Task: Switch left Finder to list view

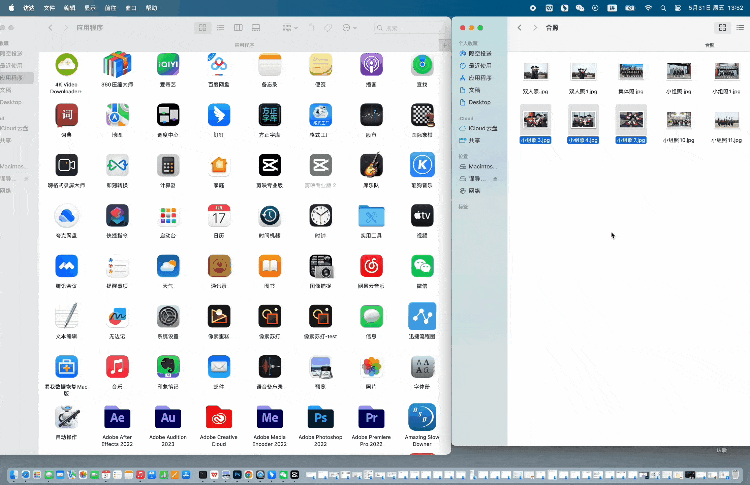Action: point(221,27)
